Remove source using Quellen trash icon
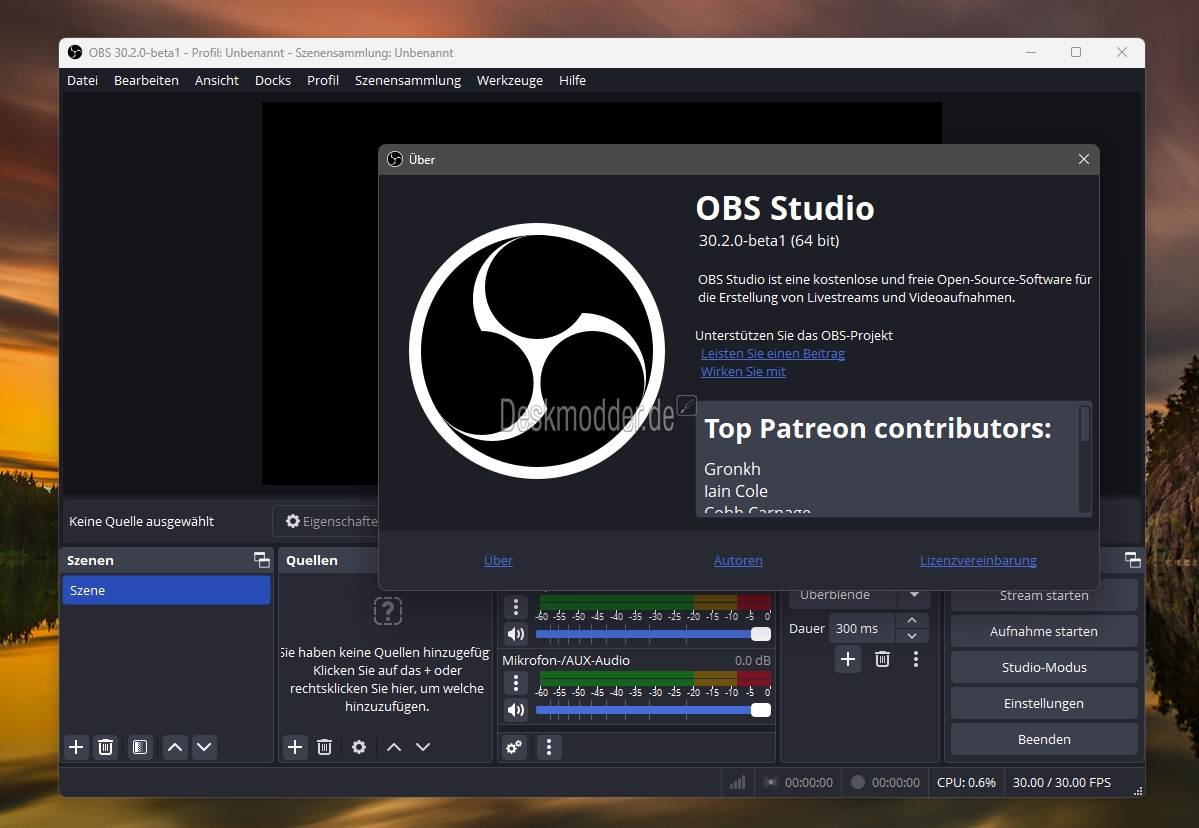Viewport: 1199px width, 828px height. tap(324, 747)
